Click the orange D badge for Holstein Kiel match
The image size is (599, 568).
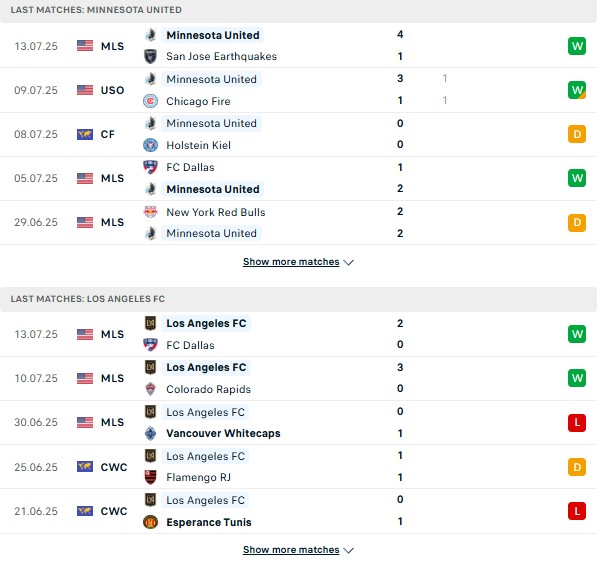(x=577, y=134)
